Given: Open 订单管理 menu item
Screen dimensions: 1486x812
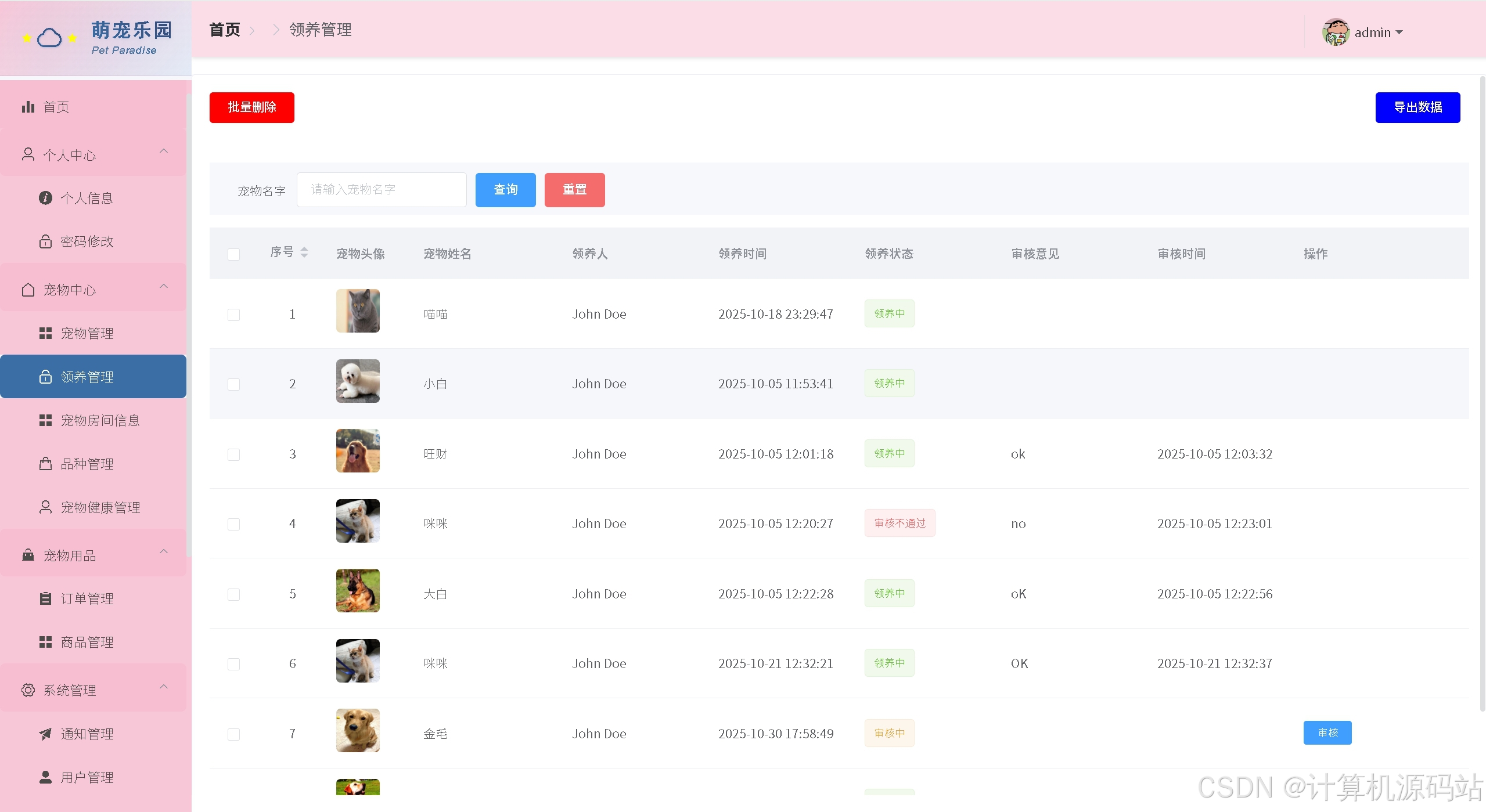Looking at the screenshot, I should tap(93, 598).
